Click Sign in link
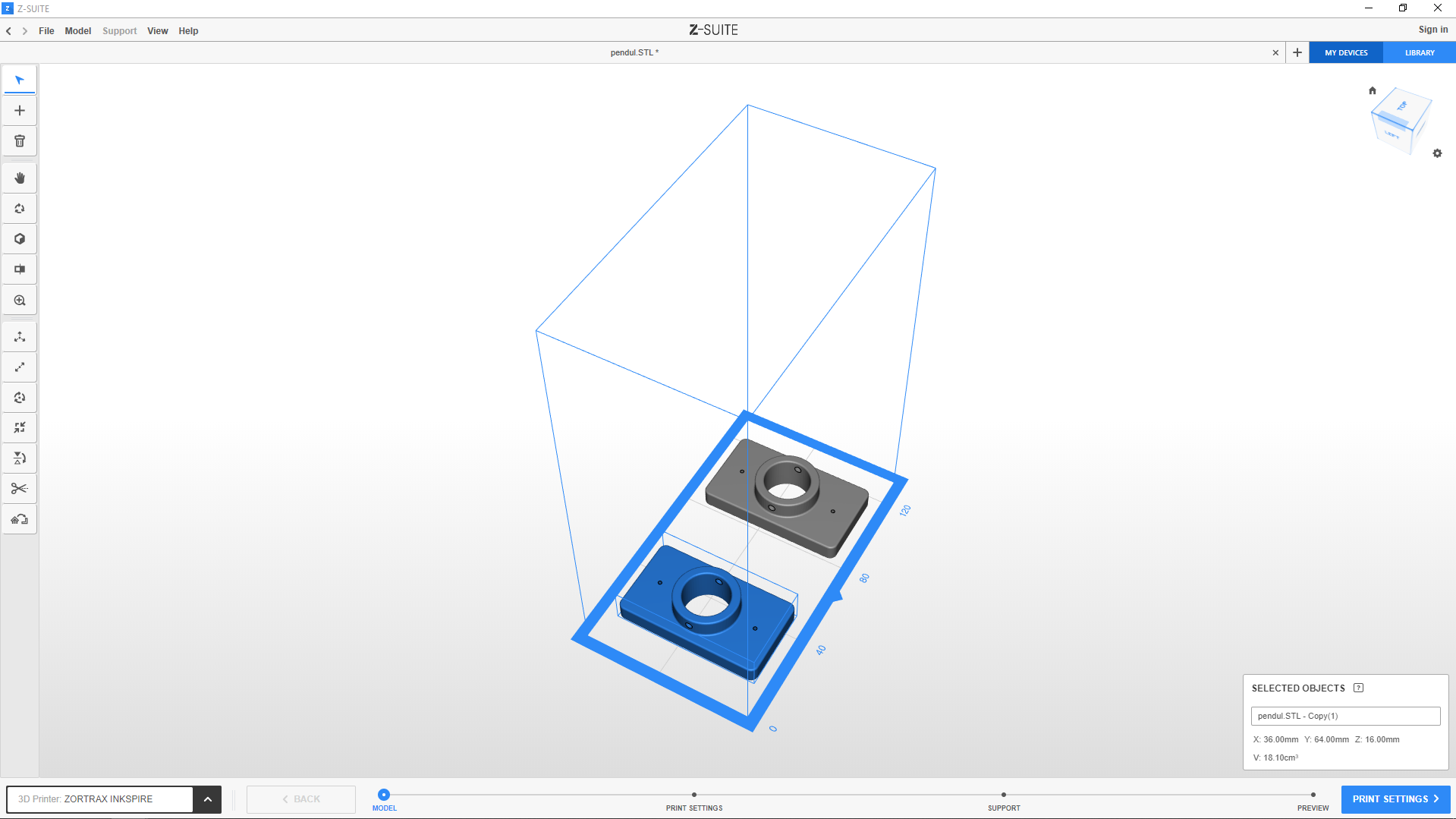 (1432, 30)
